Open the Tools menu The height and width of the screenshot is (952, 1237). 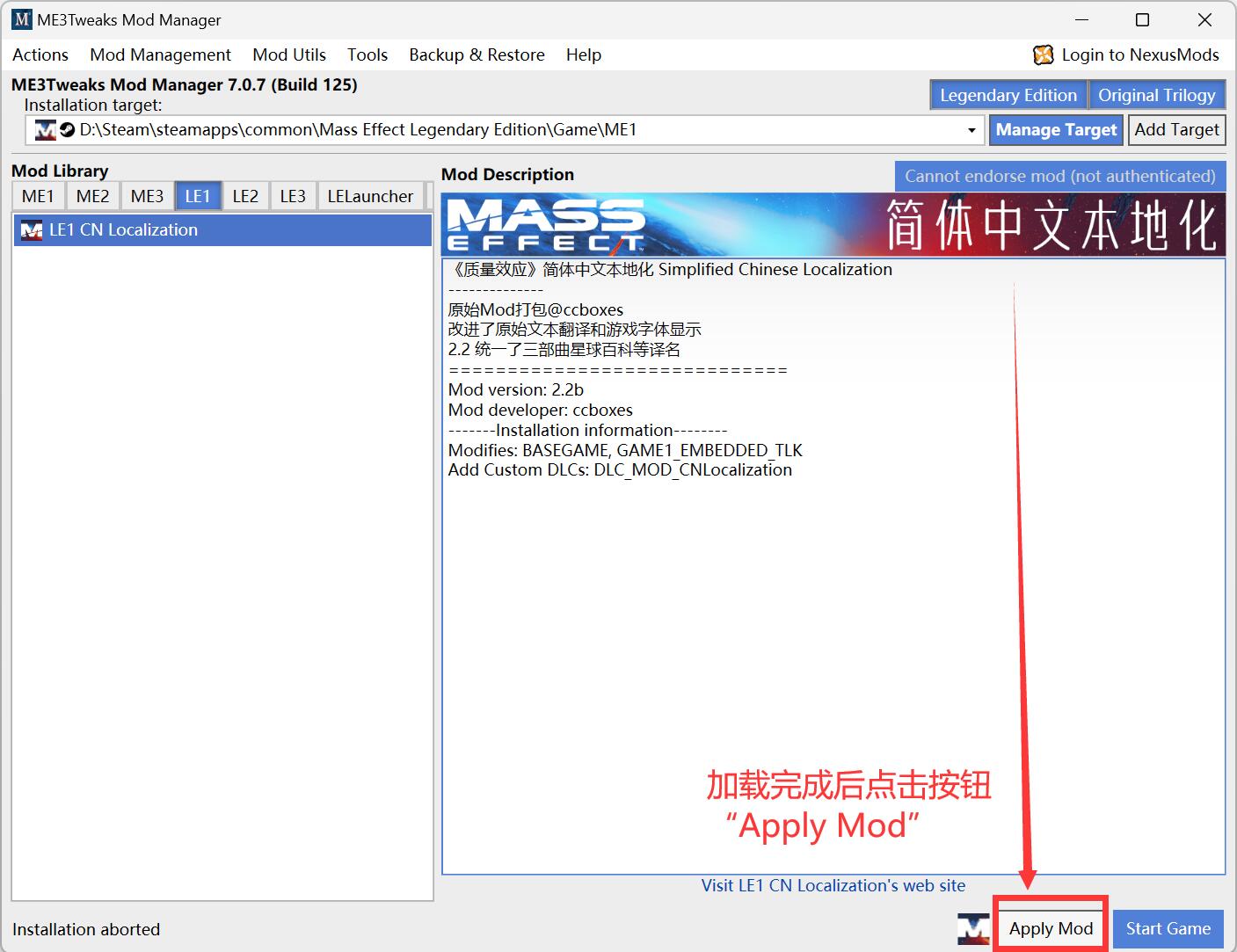[367, 55]
